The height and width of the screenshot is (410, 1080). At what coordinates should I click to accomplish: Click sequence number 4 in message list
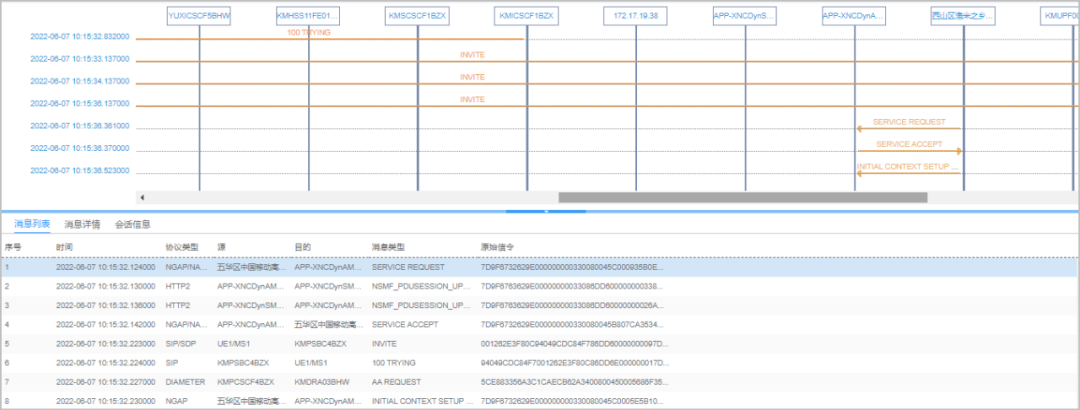pyautogui.click(x=7, y=324)
